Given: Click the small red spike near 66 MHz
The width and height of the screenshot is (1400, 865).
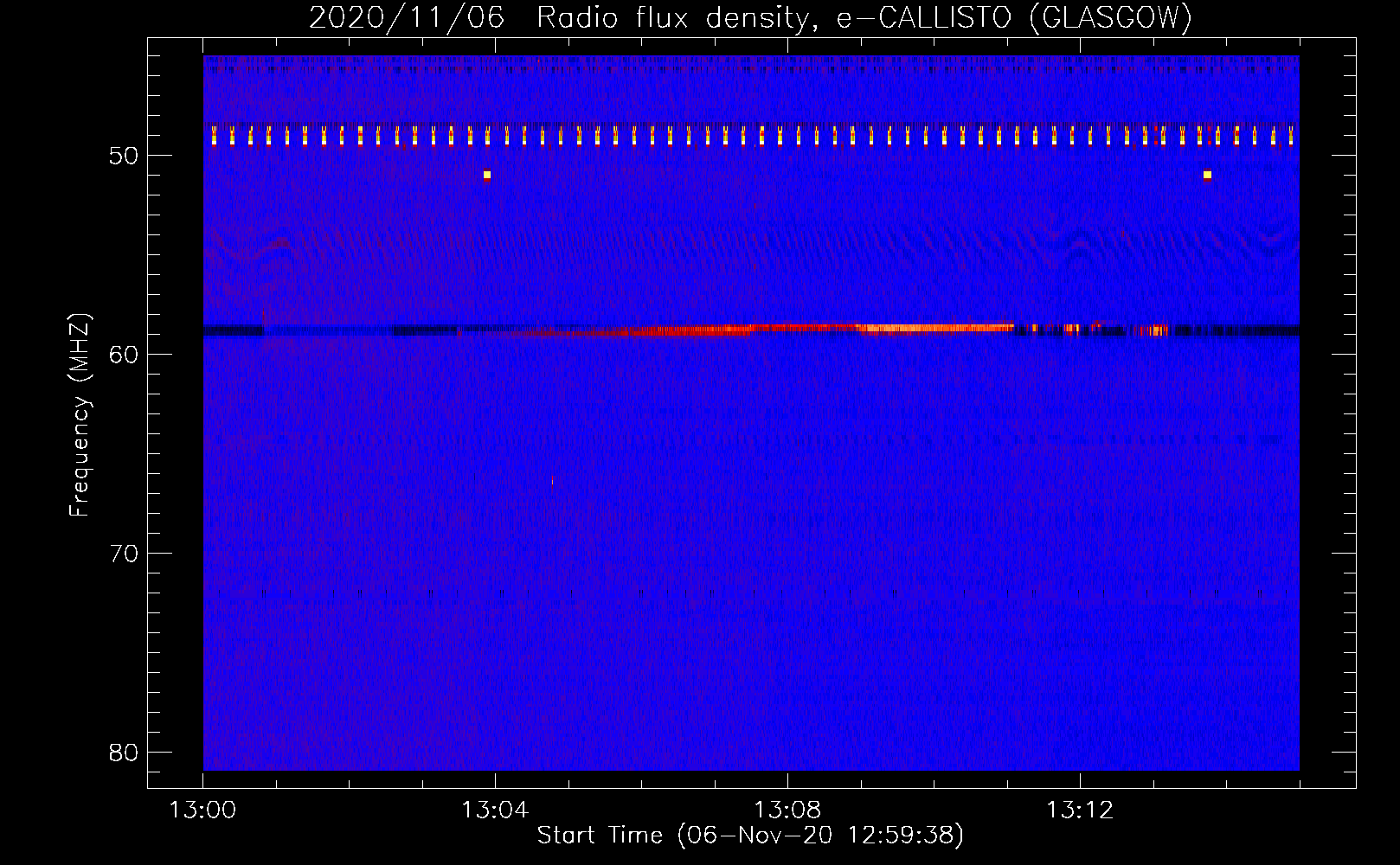Looking at the screenshot, I should [x=552, y=481].
